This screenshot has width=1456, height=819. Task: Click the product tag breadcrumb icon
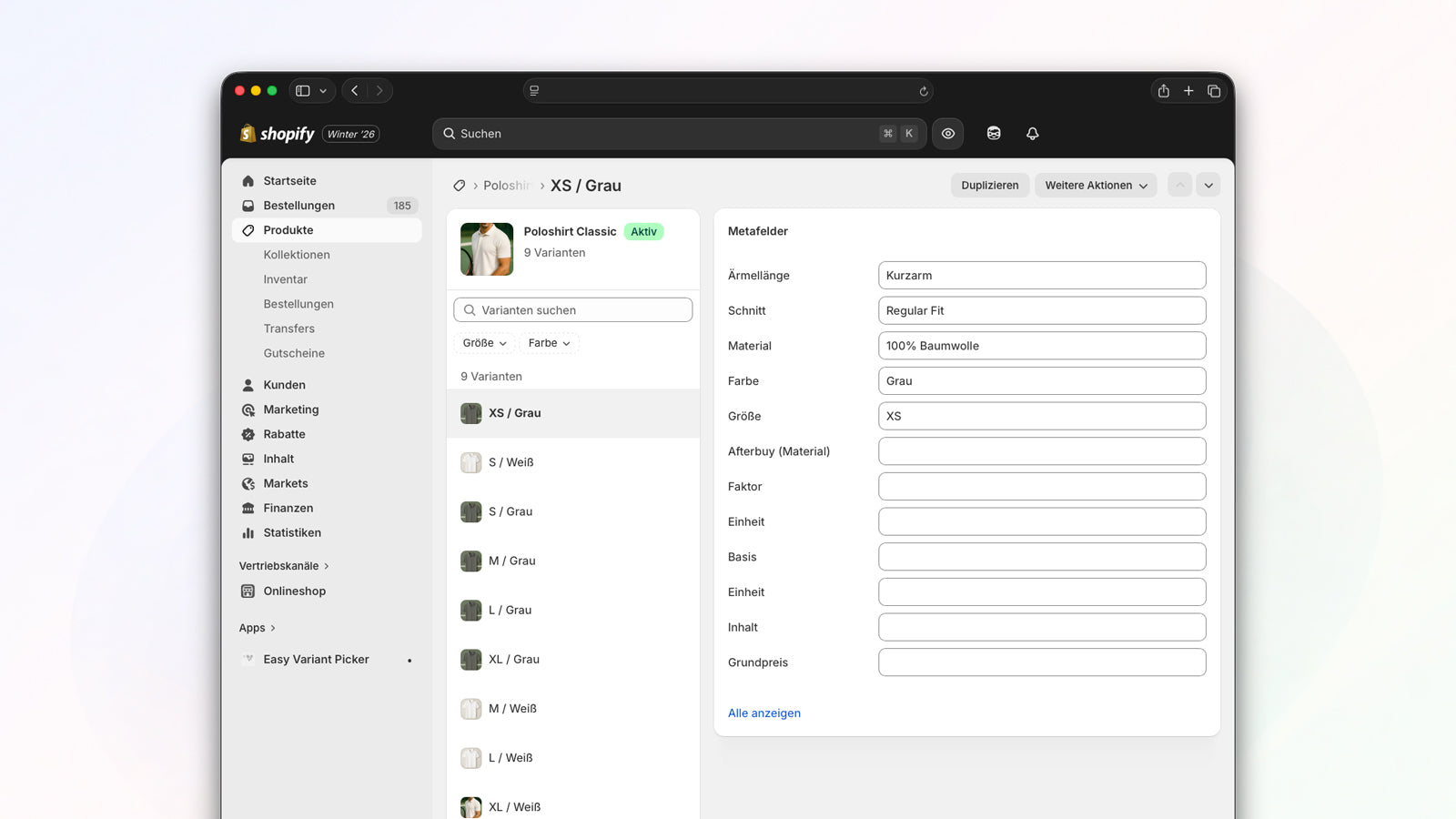click(460, 186)
